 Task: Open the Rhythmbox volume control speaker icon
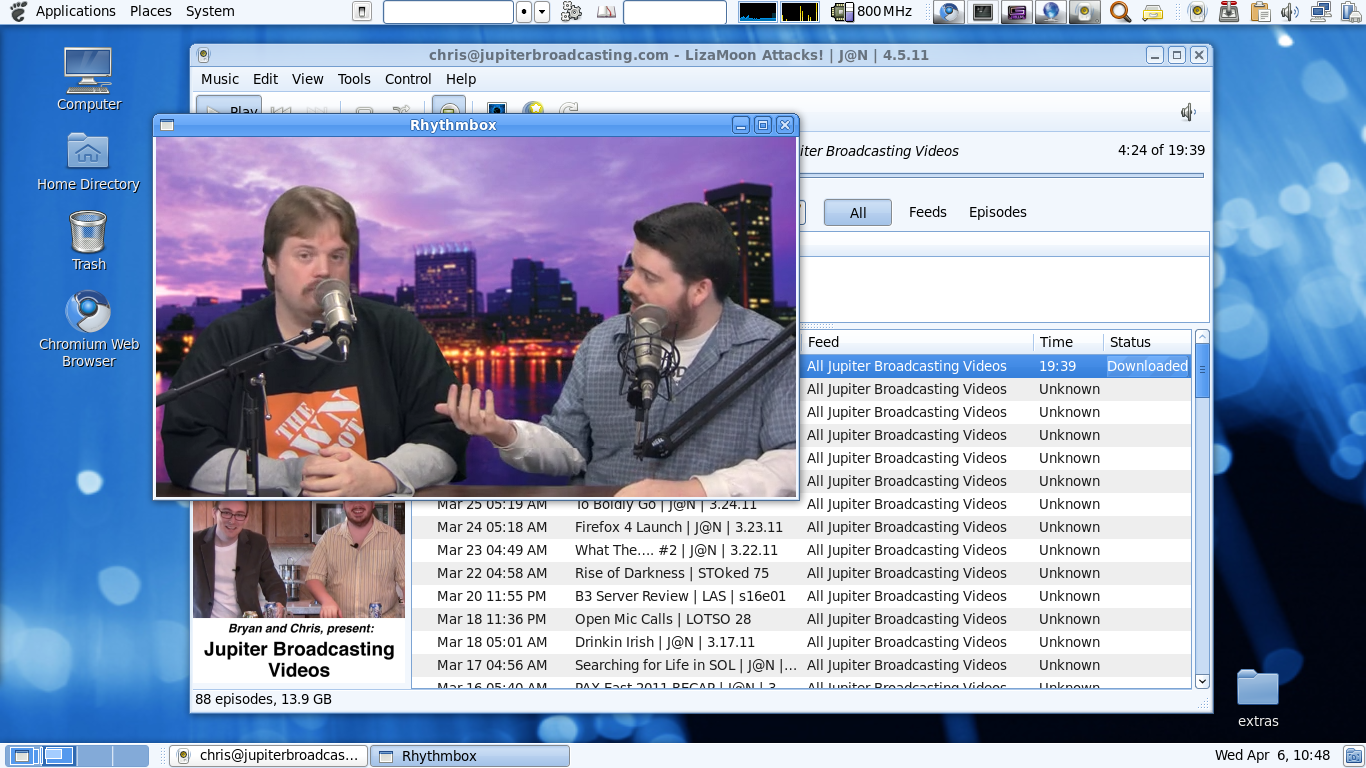[x=1188, y=113]
